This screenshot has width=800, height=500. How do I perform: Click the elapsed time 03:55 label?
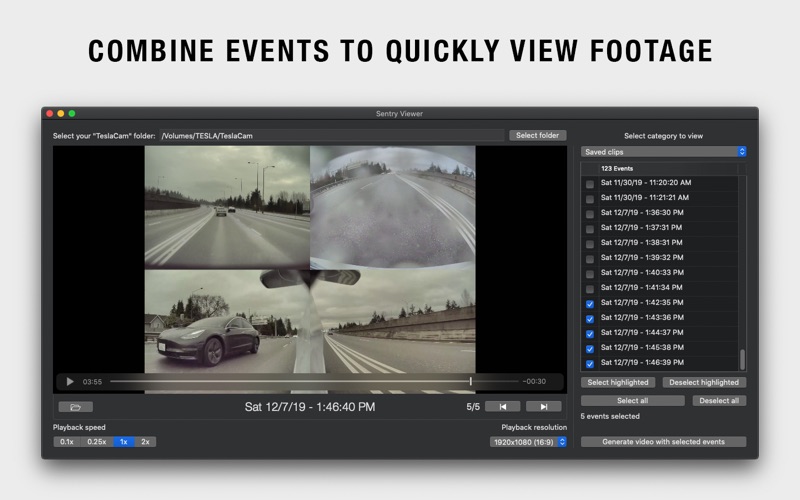(x=92, y=382)
